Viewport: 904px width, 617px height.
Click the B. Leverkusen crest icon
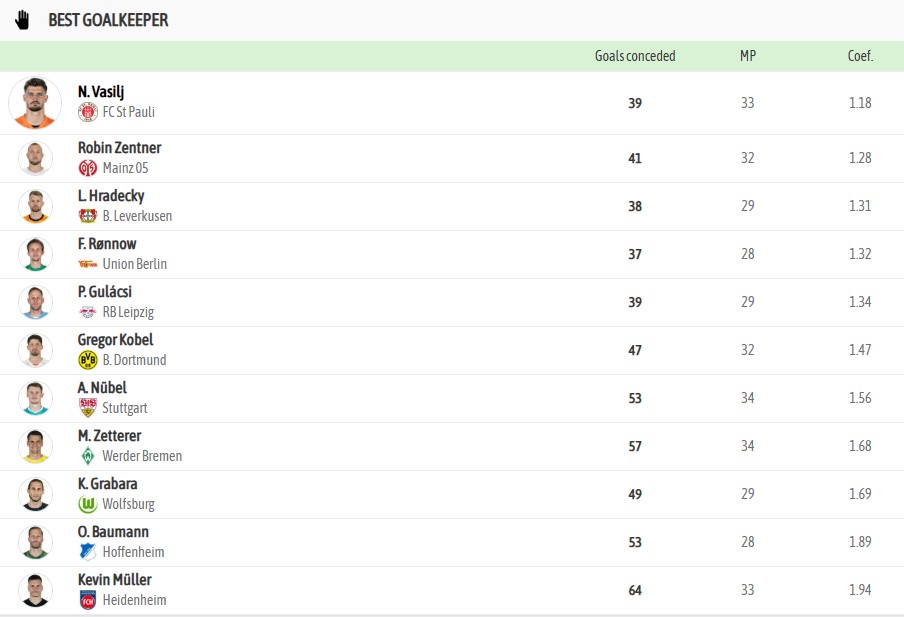[x=88, y=216]
